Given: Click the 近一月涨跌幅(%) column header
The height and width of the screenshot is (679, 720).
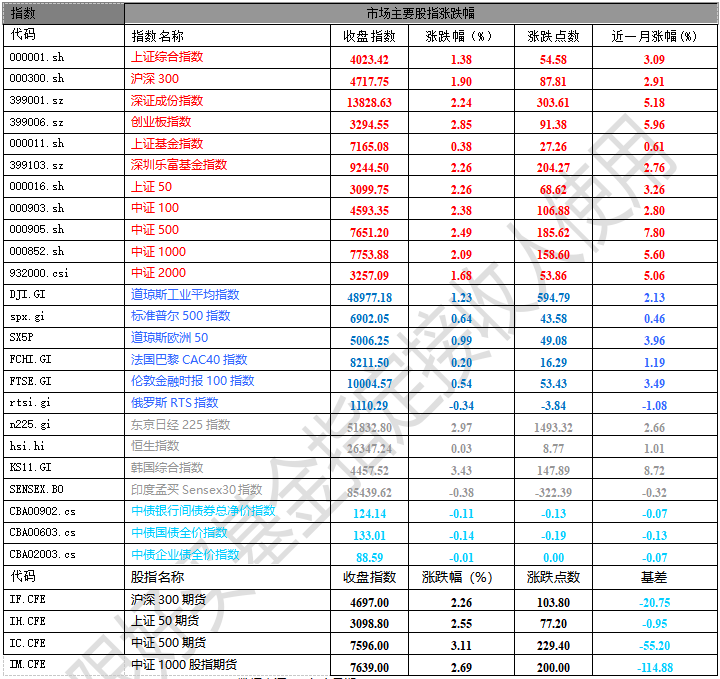Looking at the screenshot, I should [654, 36].
